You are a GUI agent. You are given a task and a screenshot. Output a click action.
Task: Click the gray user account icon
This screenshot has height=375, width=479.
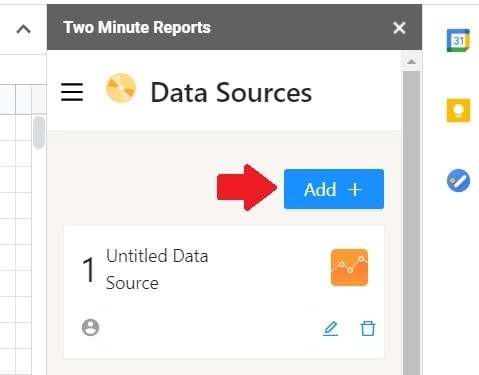click(90, 327)
